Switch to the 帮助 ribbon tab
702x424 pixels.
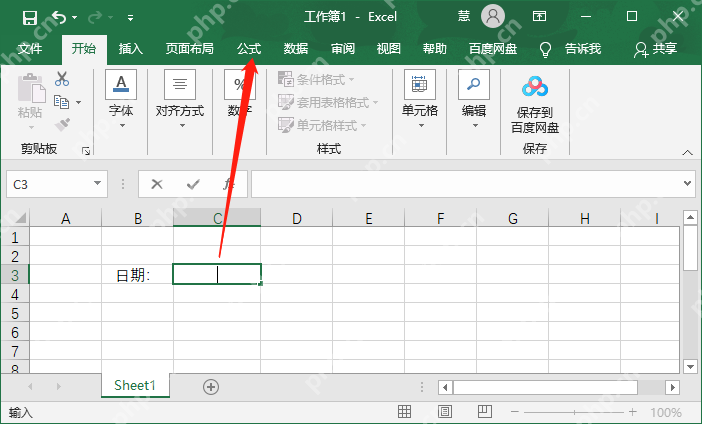435,48
